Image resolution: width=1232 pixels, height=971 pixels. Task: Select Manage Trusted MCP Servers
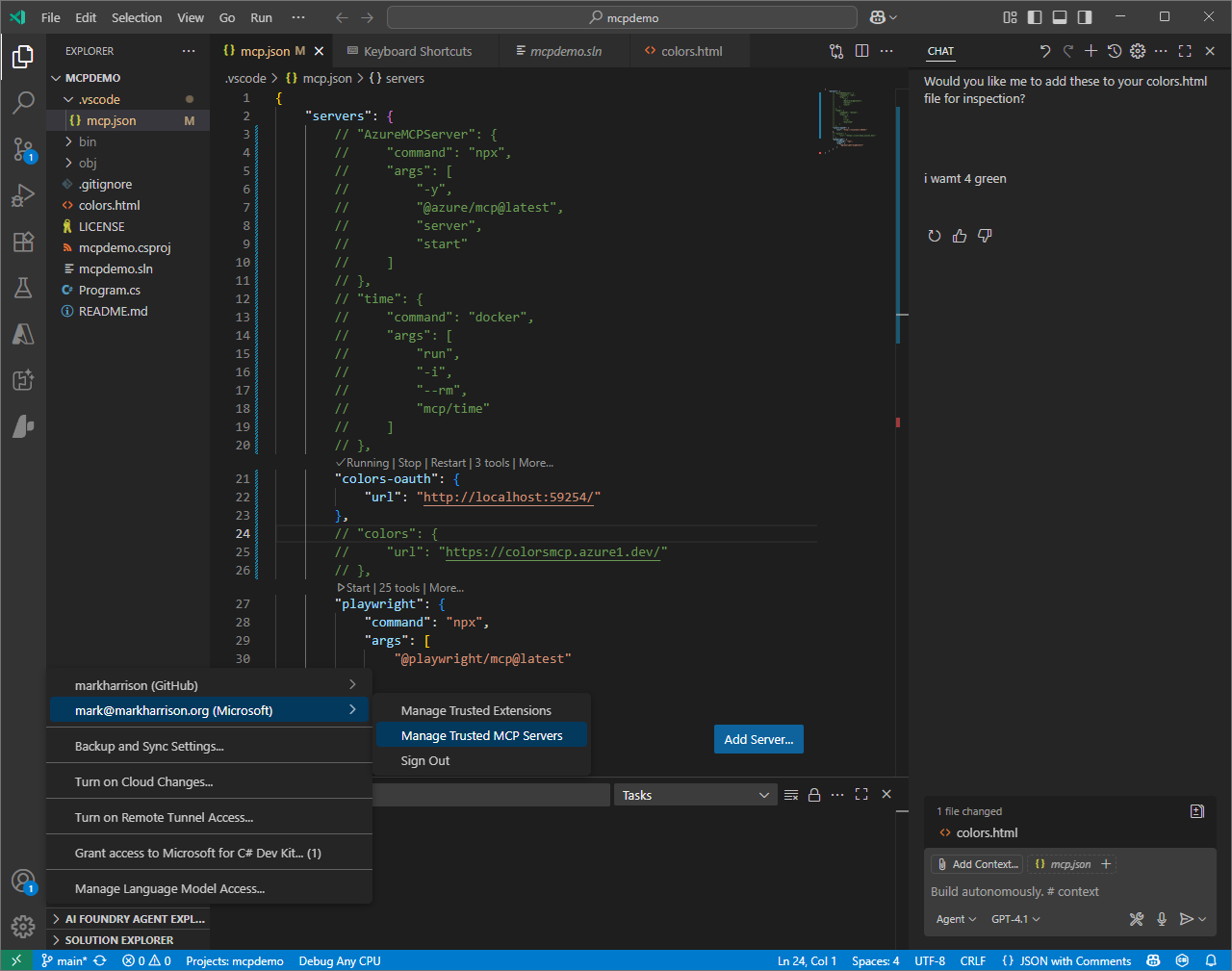point(481,733)
